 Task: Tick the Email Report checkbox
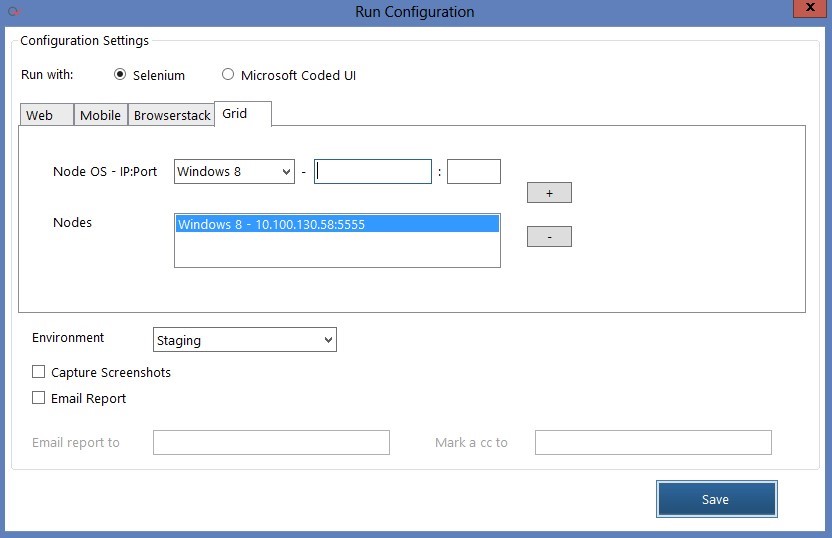(38, 398)
